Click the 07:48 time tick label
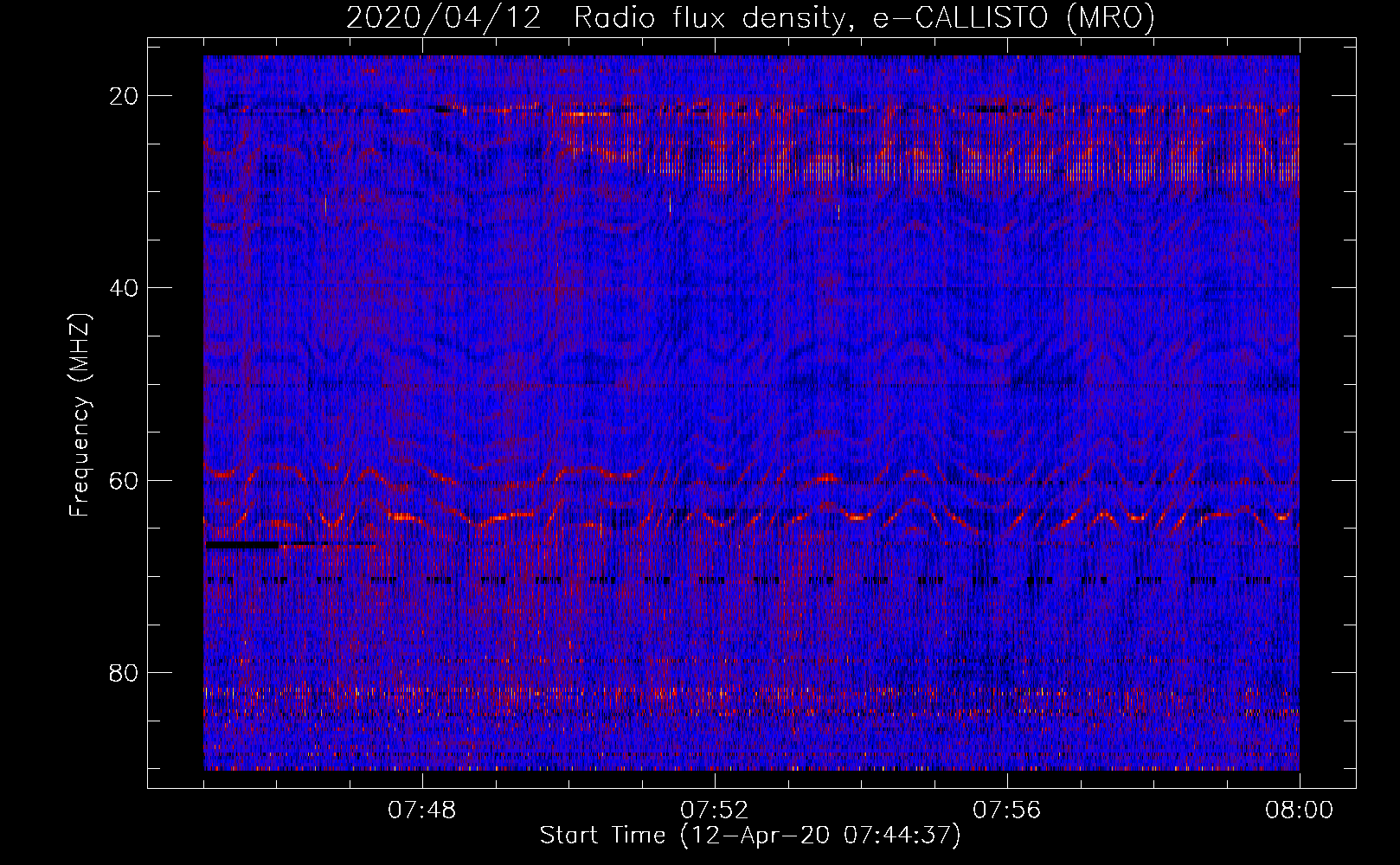 (422, 811)
